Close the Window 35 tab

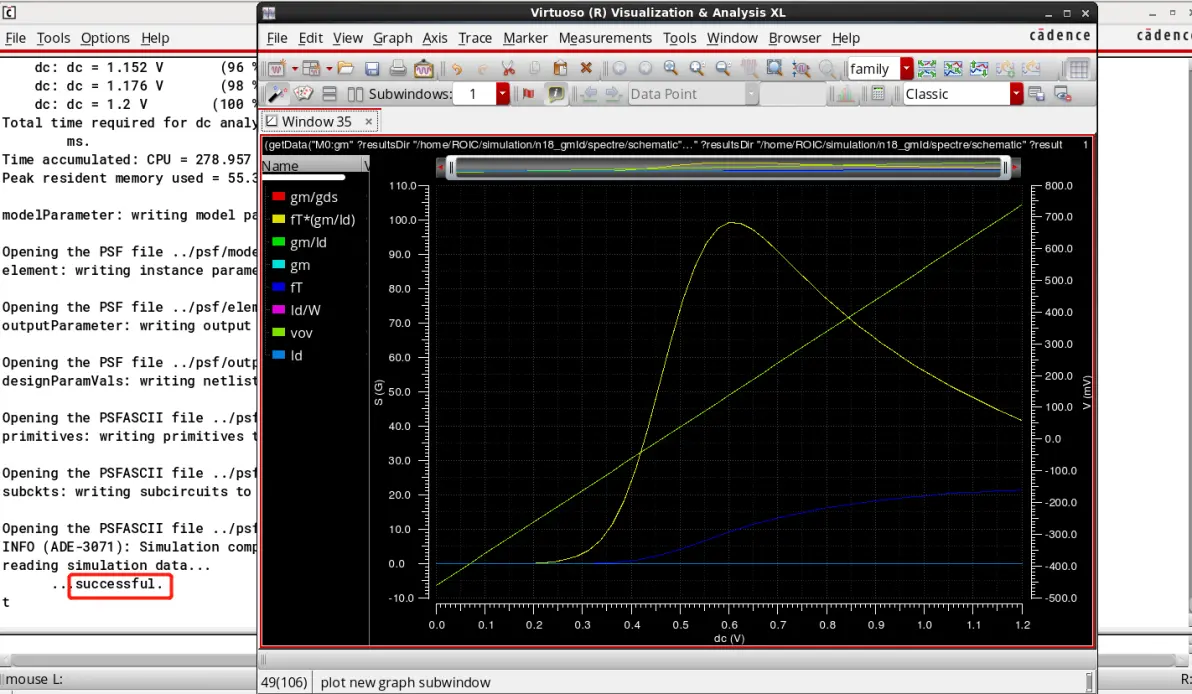tap(369, 122)
